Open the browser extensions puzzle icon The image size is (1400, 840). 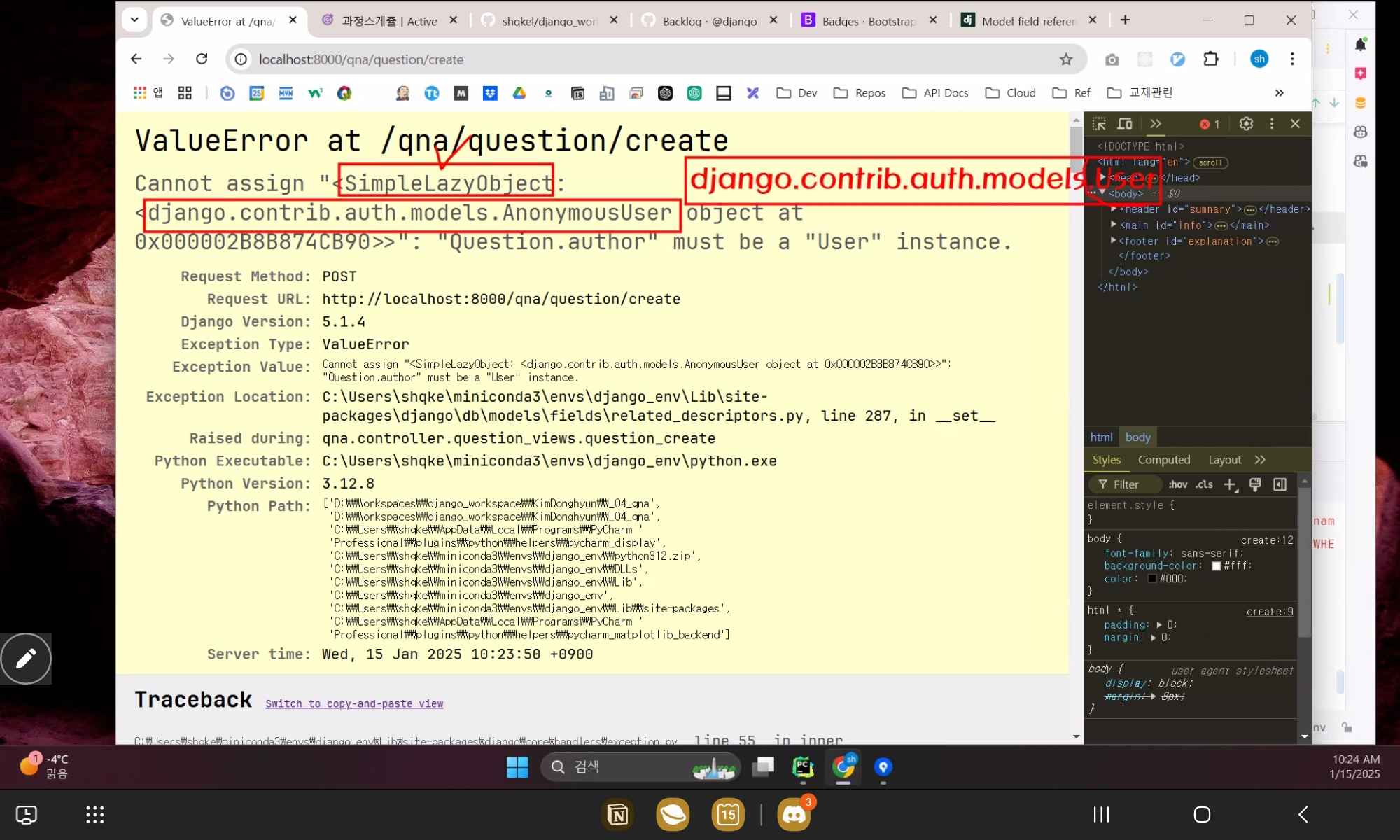tap(1211, 59)
